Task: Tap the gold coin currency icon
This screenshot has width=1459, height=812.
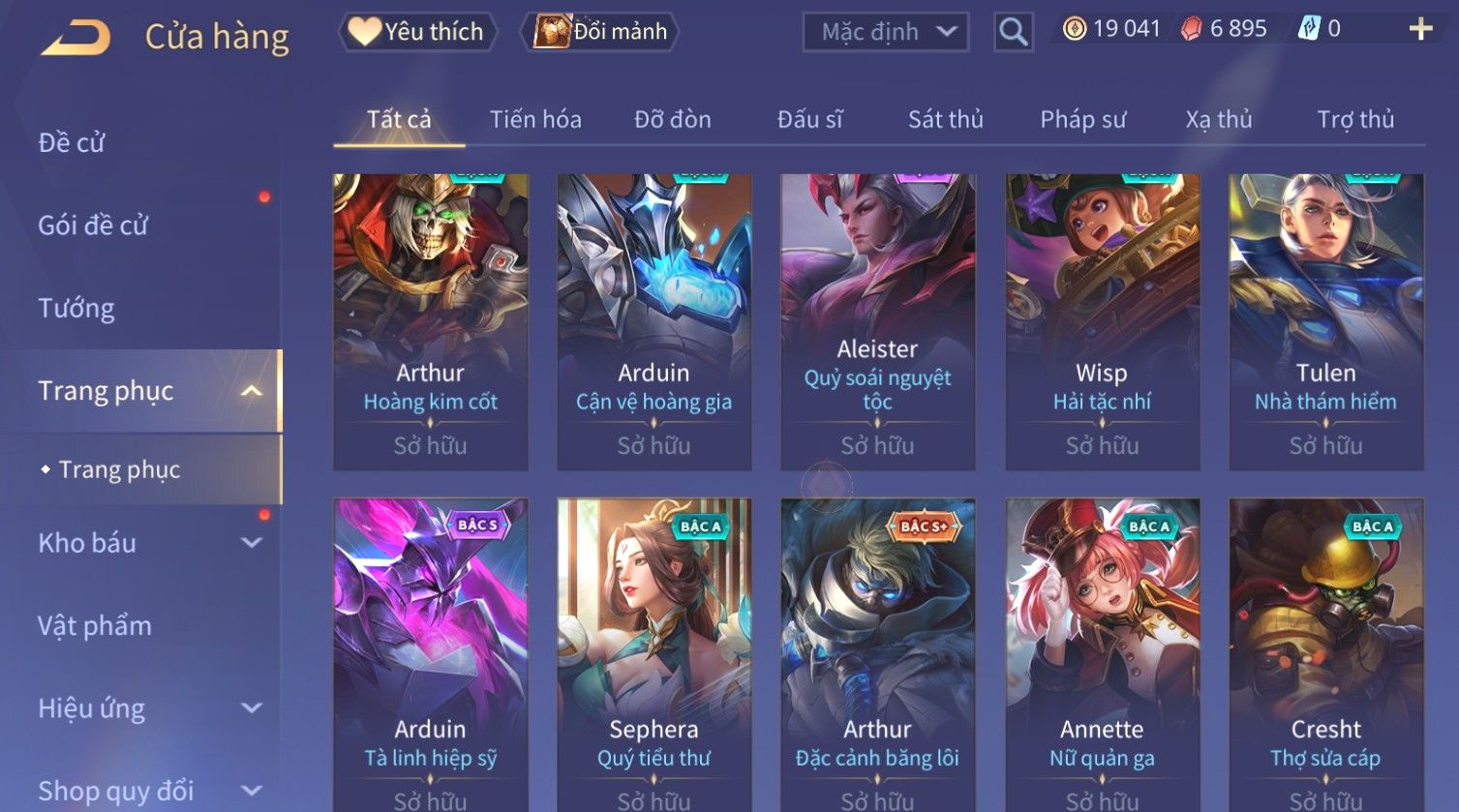Action: click(1074, 29)
